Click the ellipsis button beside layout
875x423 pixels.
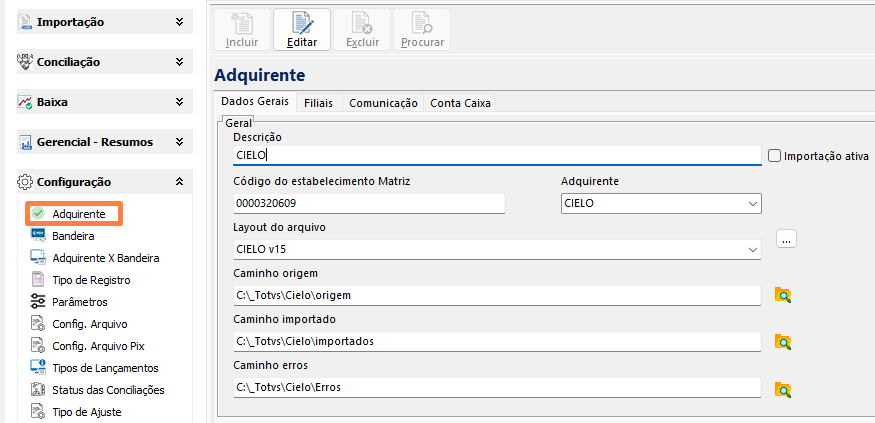click(x=786, y=239)
